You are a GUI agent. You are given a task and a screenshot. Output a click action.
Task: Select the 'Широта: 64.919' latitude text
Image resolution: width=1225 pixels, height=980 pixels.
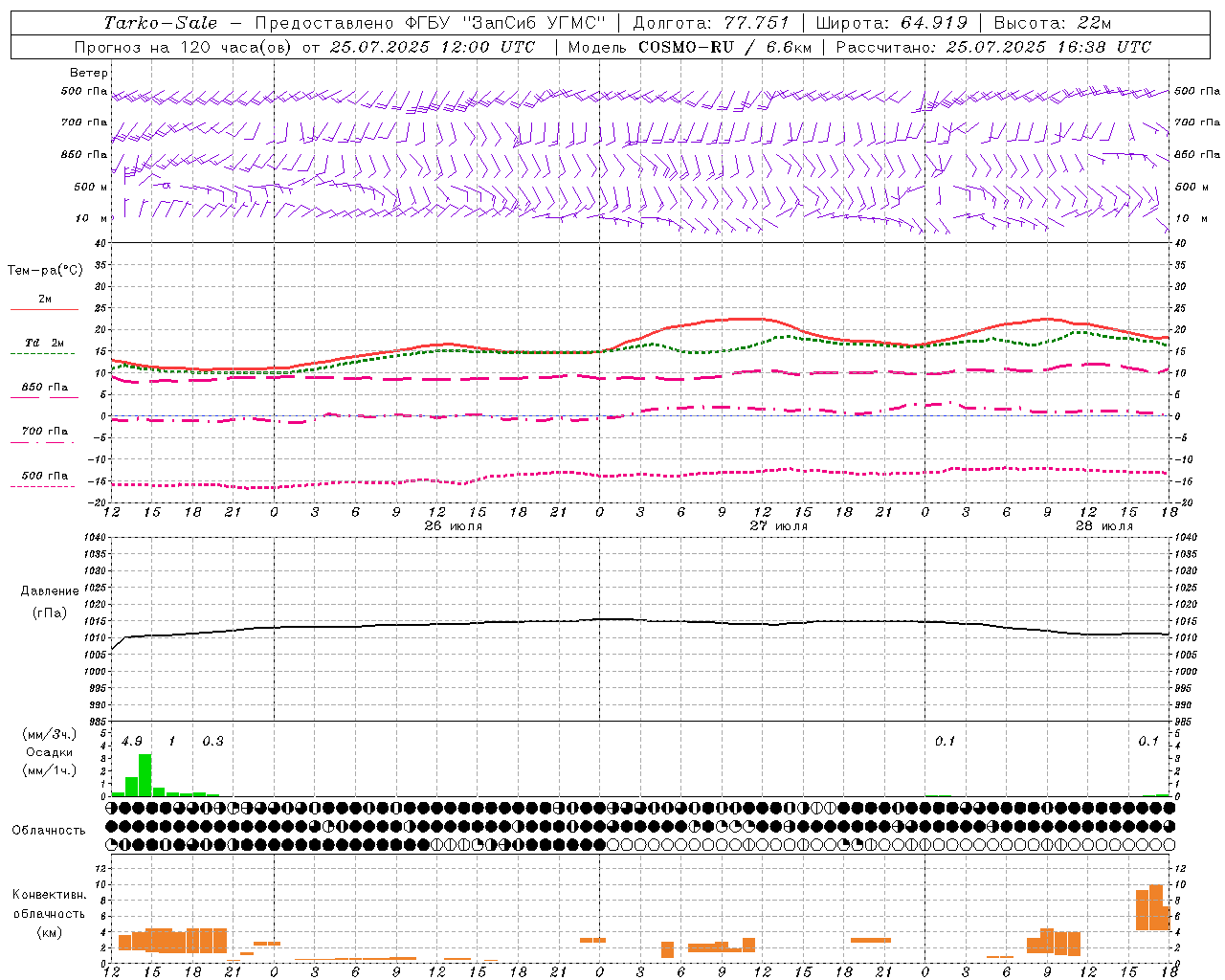point(892,23)
